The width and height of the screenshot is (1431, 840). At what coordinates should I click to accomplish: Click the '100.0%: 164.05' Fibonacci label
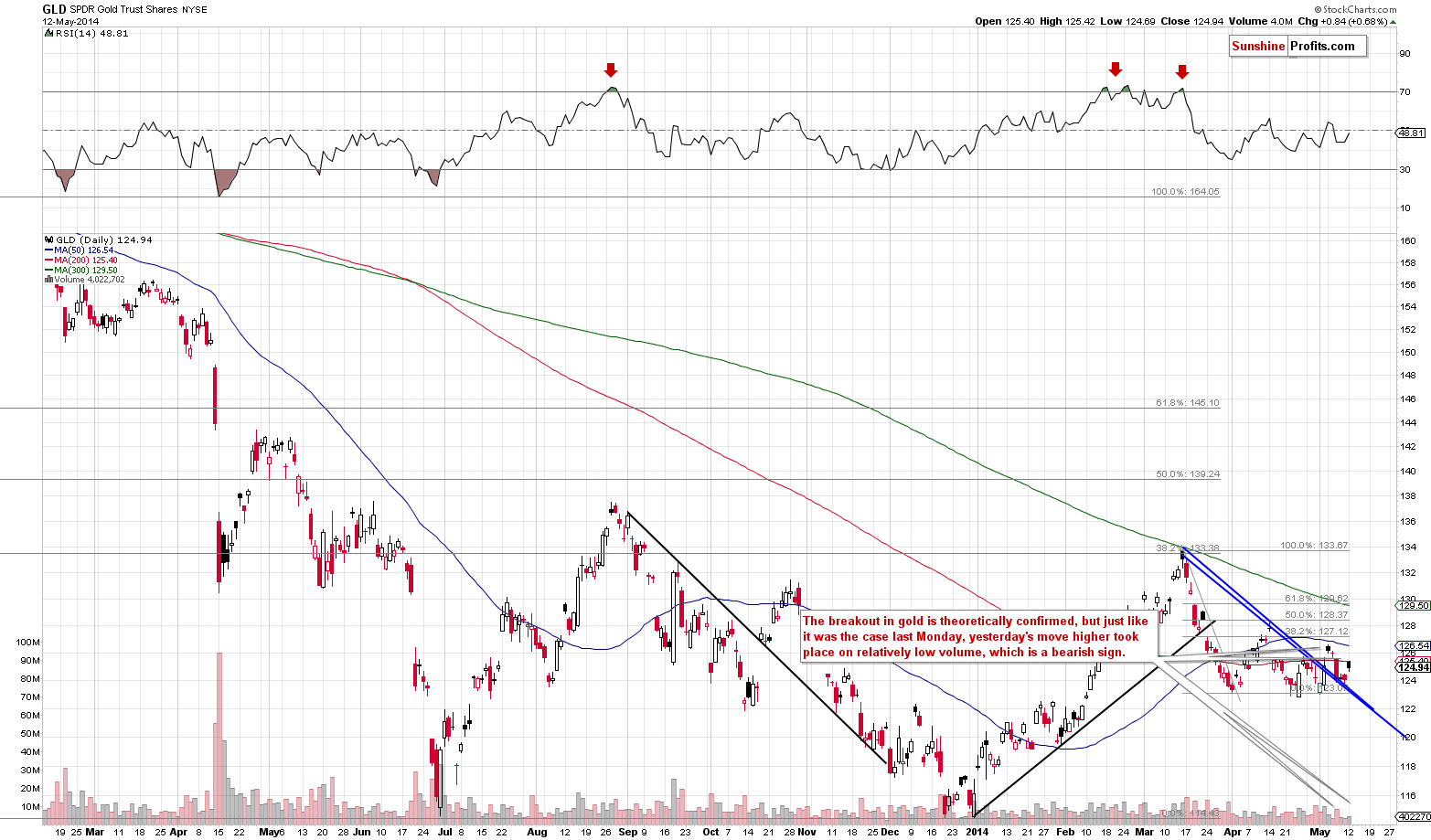1186,192
